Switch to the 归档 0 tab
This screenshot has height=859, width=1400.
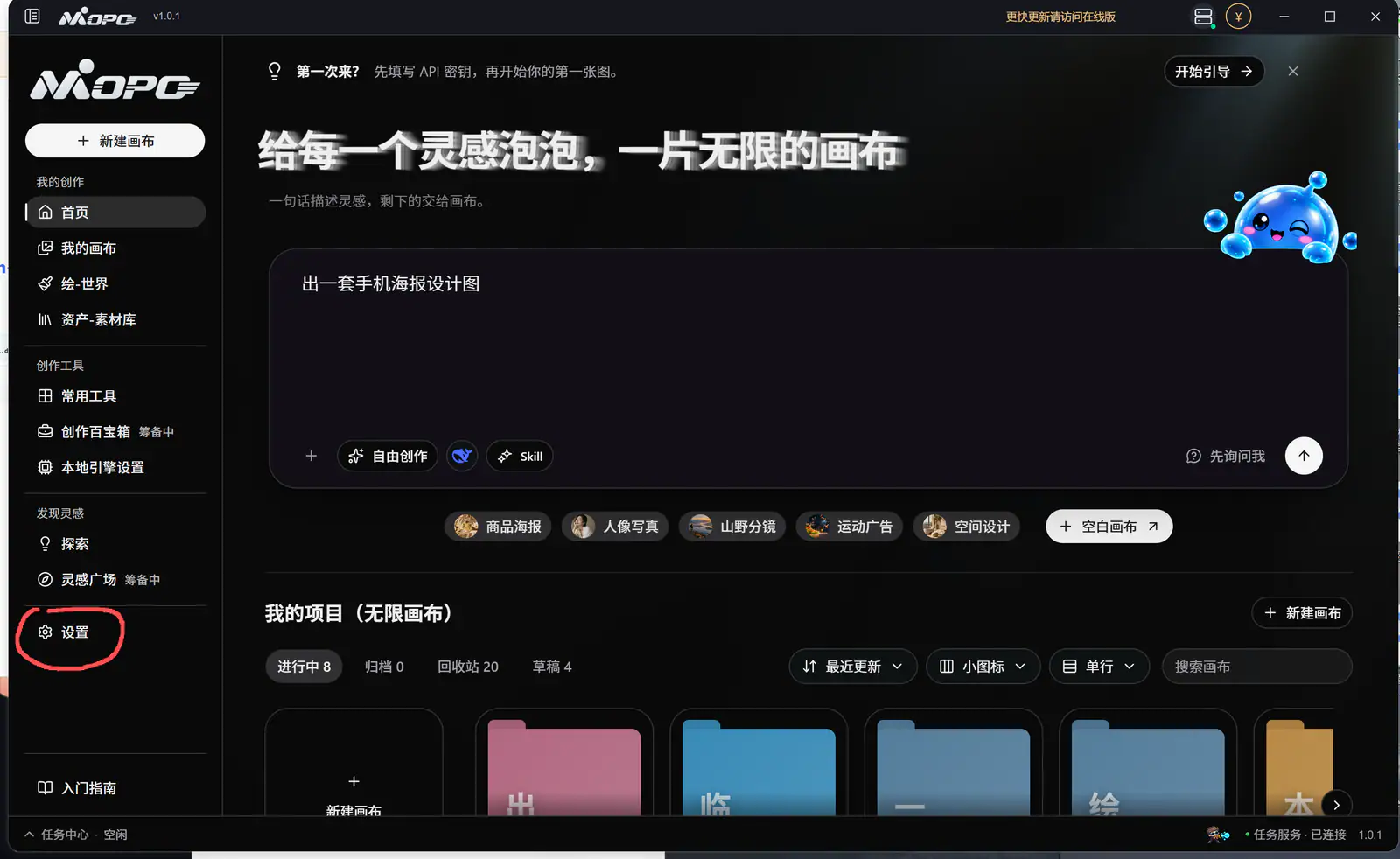pyautogui.click(x=384, y=667)
